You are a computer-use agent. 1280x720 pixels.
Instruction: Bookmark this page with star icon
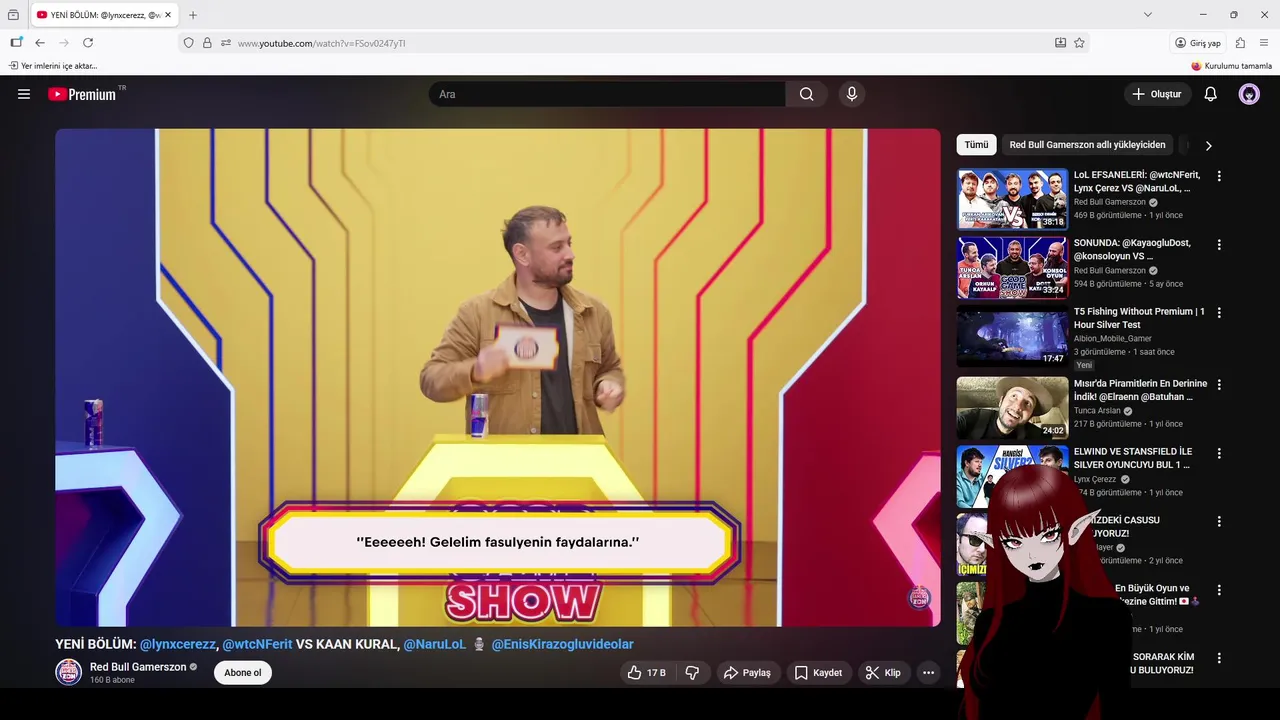point(1079,43)
